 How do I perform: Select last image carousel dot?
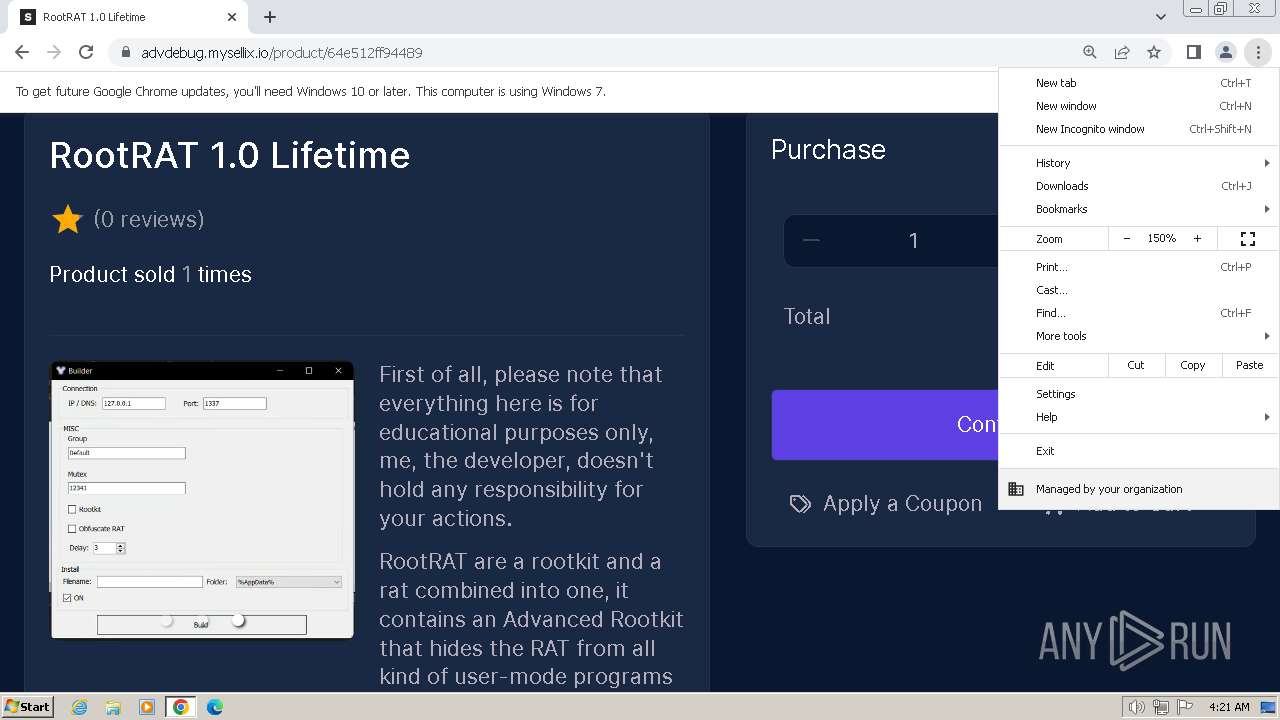tap(238, 621)
